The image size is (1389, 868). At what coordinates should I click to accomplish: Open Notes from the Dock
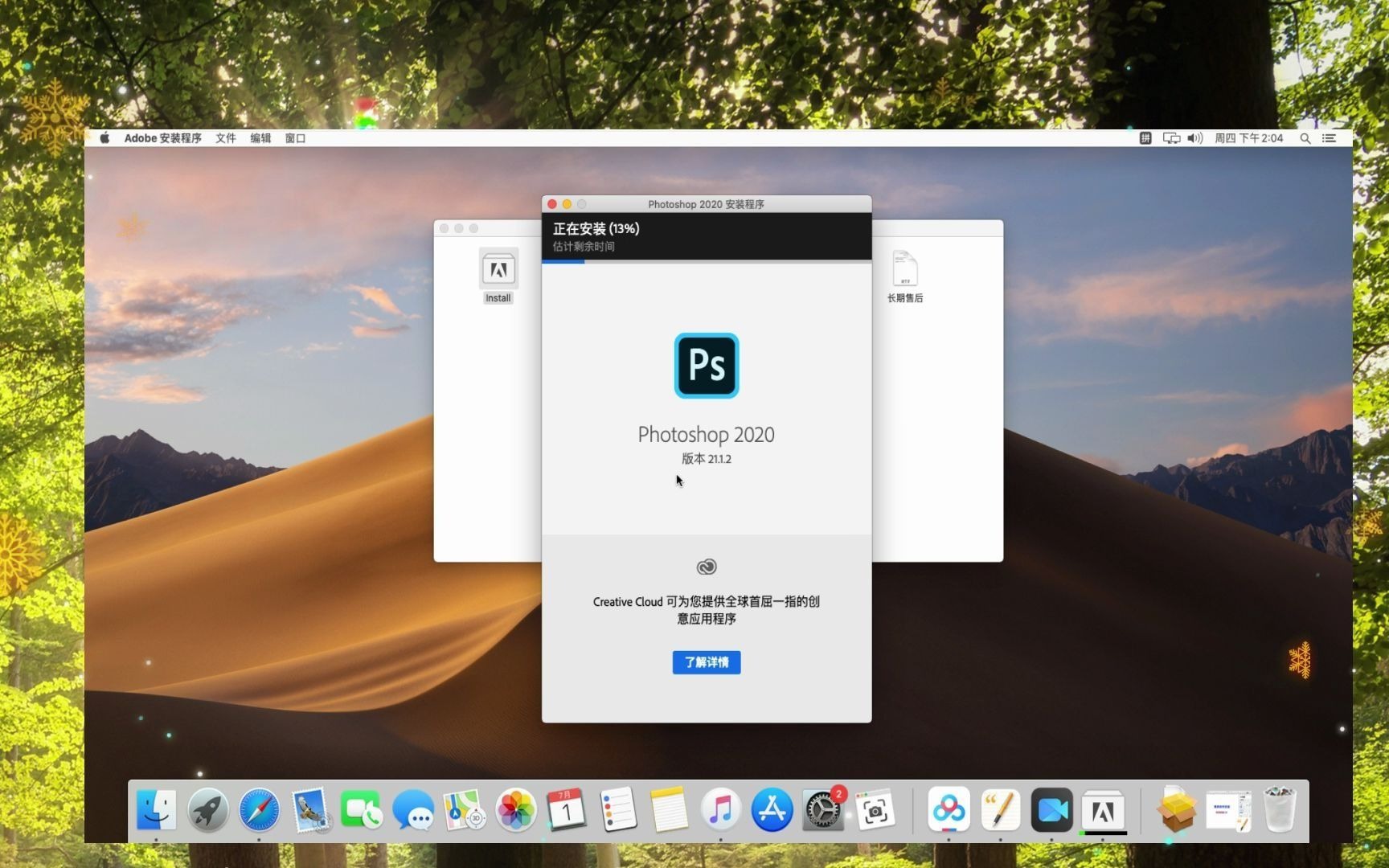click(670, 809)
